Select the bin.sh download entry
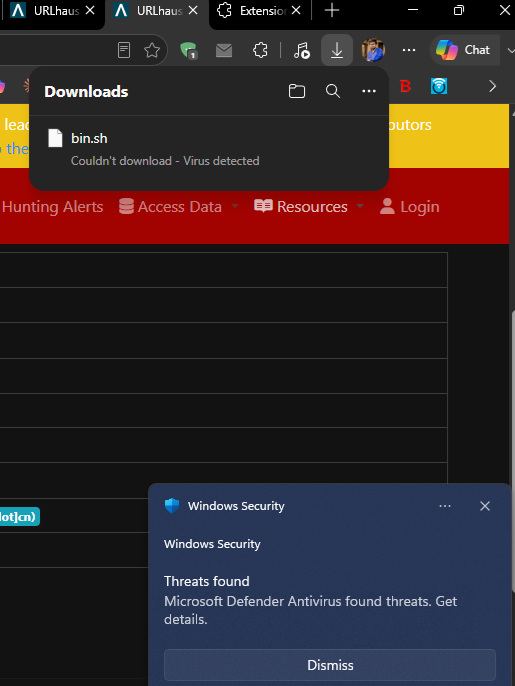Viewport: 515px width, 686px height. pyautogui.click(x=209, y=149)
